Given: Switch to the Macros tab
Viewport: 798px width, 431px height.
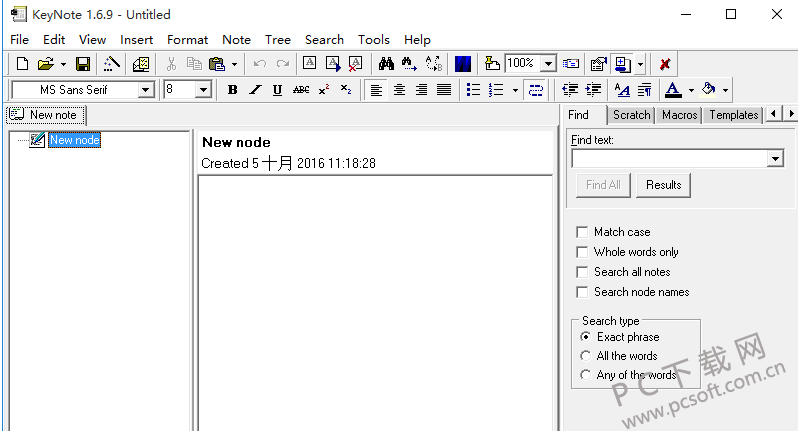Looking at the screenshot, I should coord(679,115).
